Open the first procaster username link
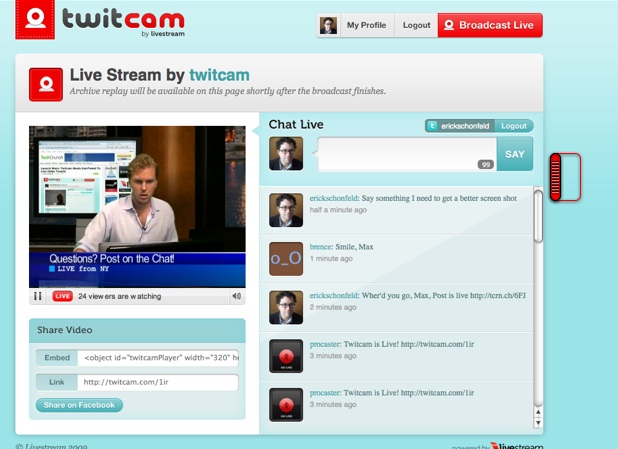Screen dimensions: 618x449 325,344
